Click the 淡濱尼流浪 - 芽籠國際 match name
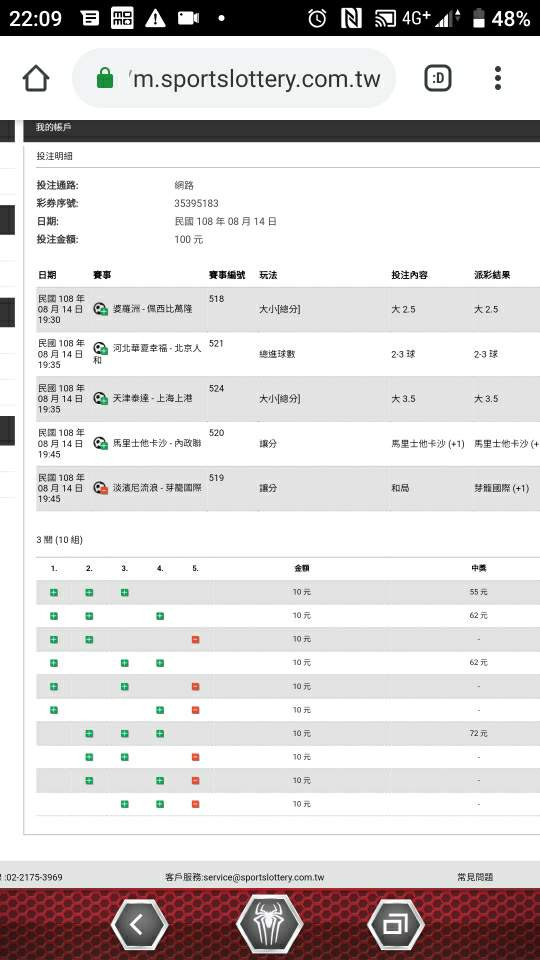 coord(157,488)
